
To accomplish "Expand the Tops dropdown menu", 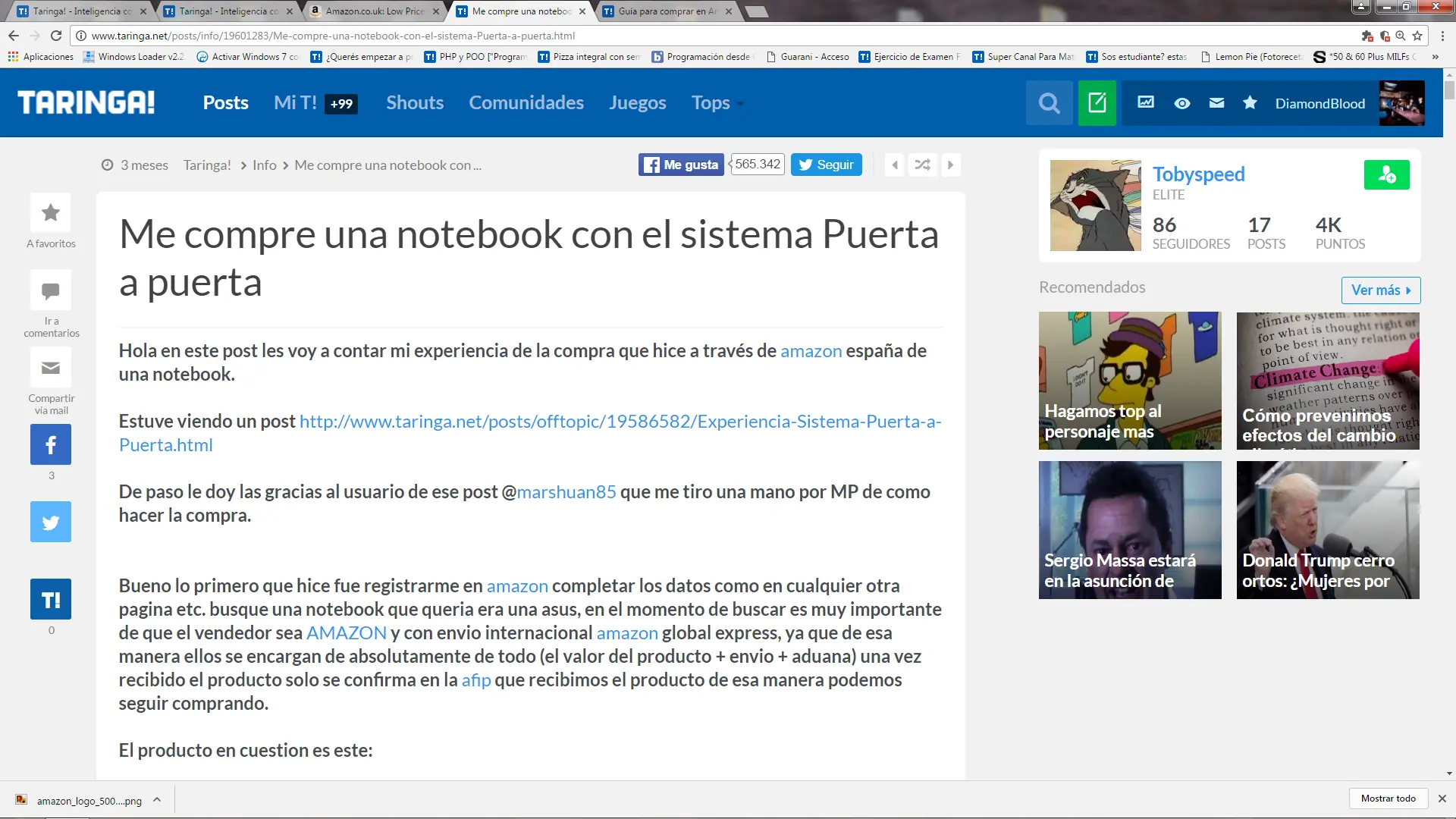I will coord(717,103).
